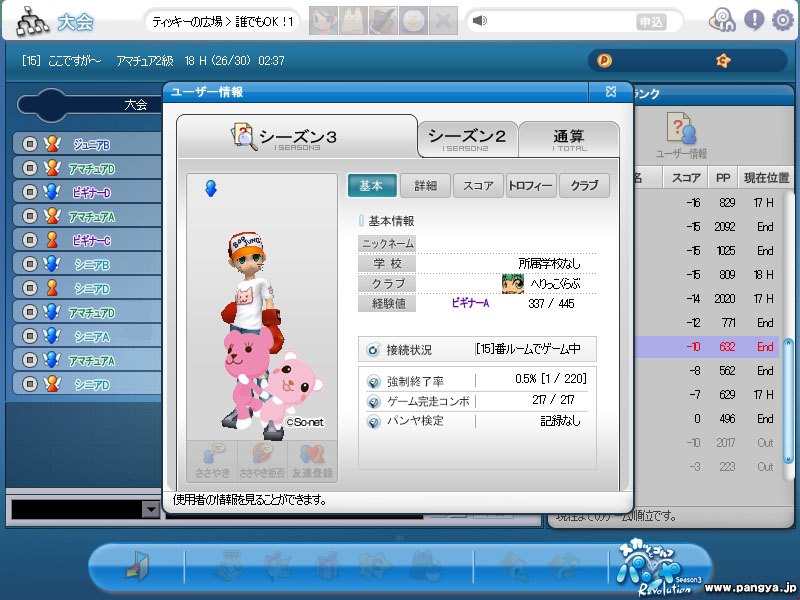Image resolution: width=800 pixels, height=600 pixels.
Task: Click the orange P pang coin icon
Action: pos(604,61)
